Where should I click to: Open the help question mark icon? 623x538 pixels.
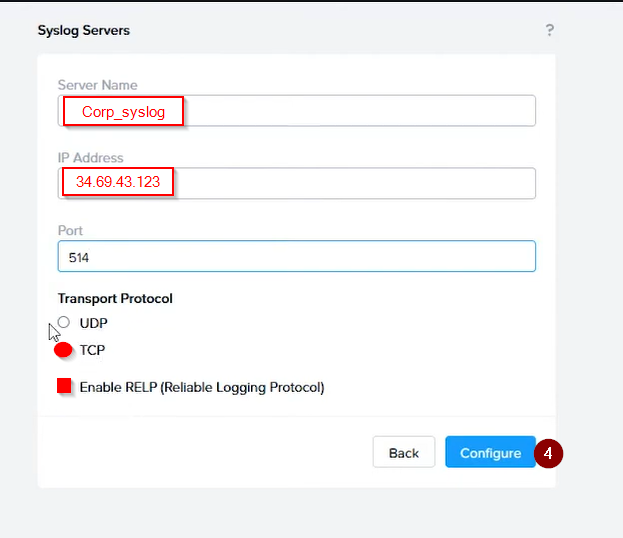(549, 30)
